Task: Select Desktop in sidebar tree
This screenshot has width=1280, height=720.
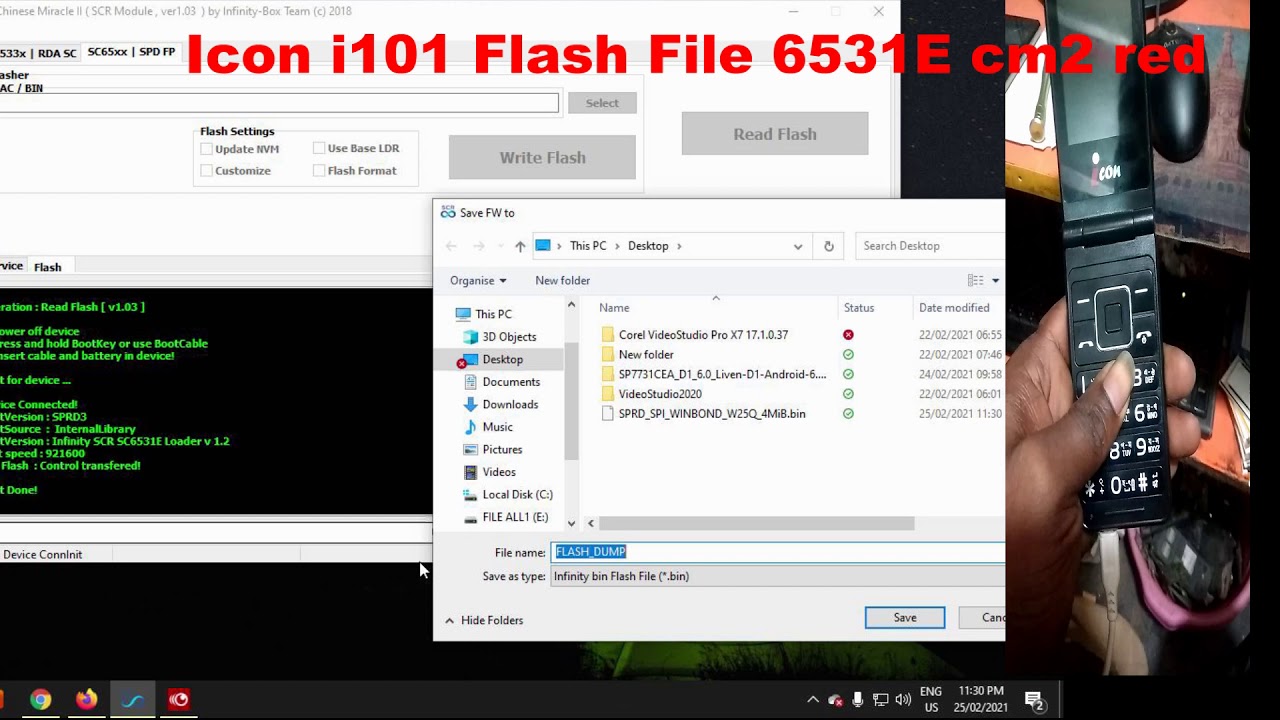Action: pos(501,359)
